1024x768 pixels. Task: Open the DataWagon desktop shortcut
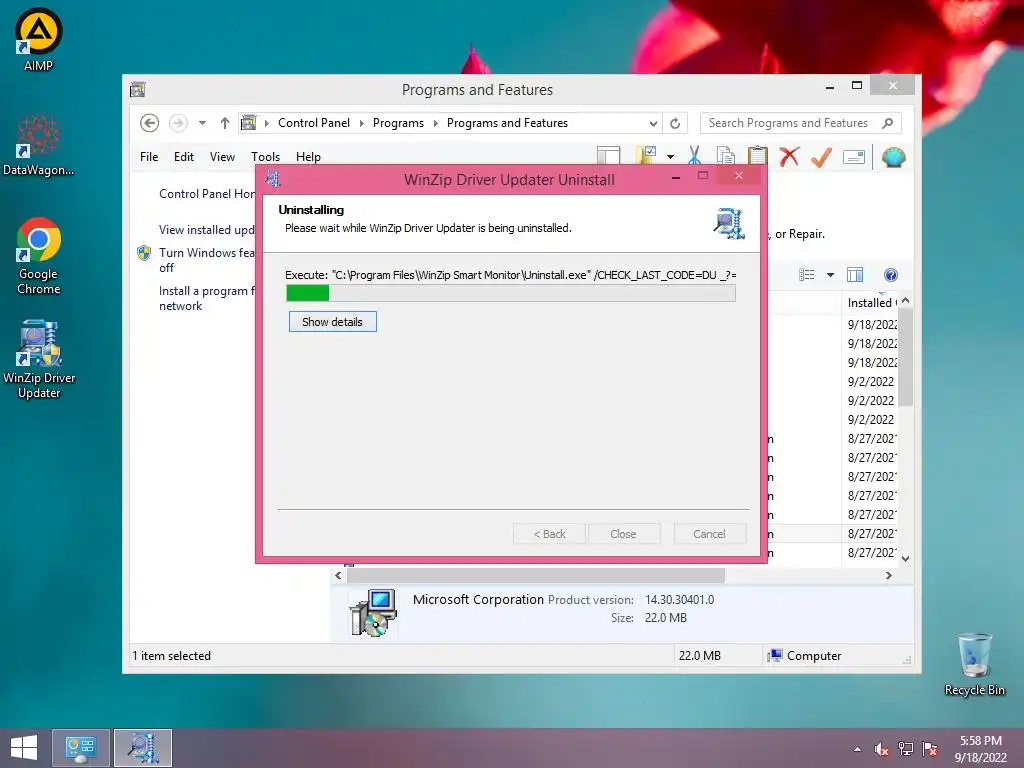pos(39,145)
